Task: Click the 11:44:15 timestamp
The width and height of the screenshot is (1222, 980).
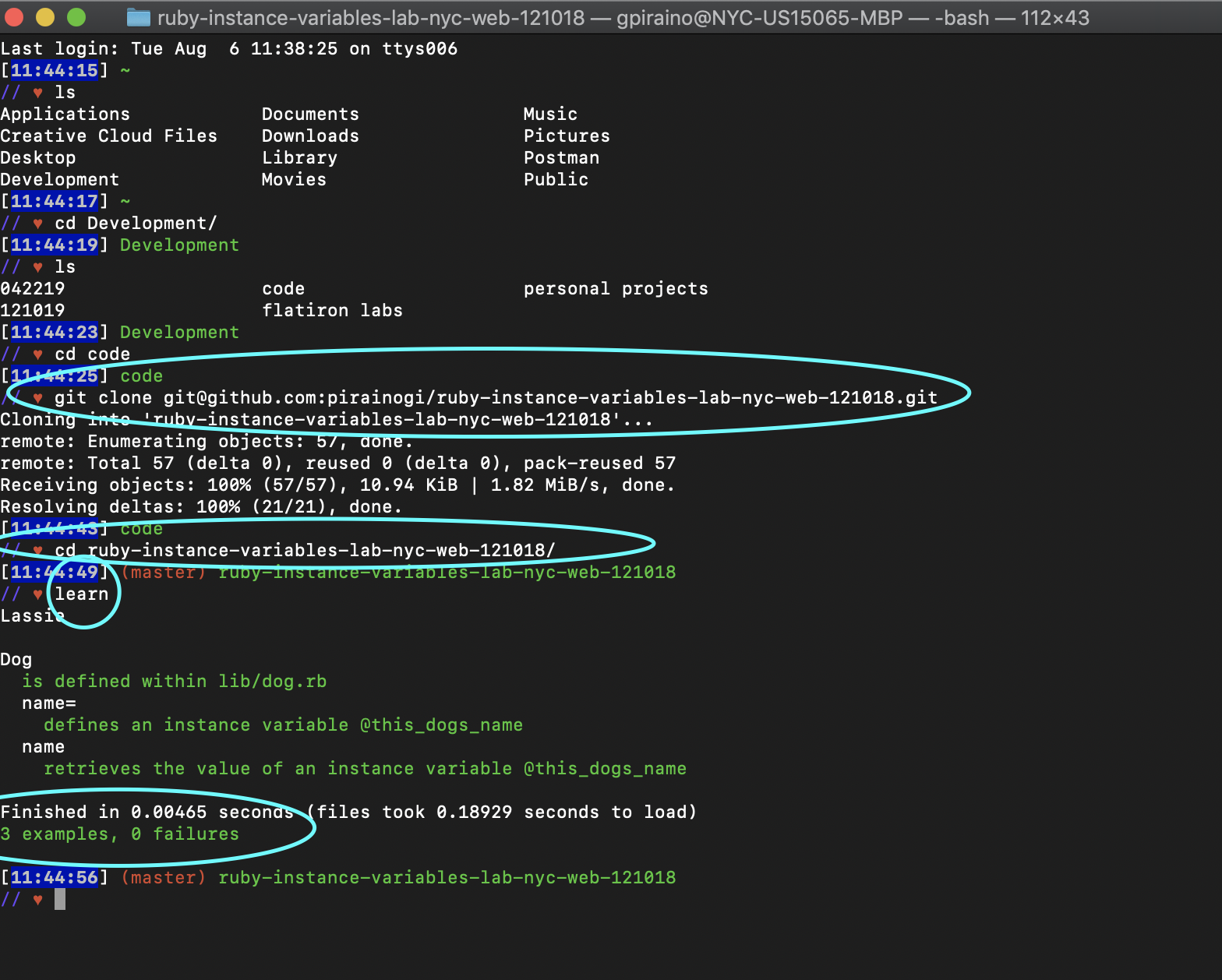Action: click(x=55, y=70)
